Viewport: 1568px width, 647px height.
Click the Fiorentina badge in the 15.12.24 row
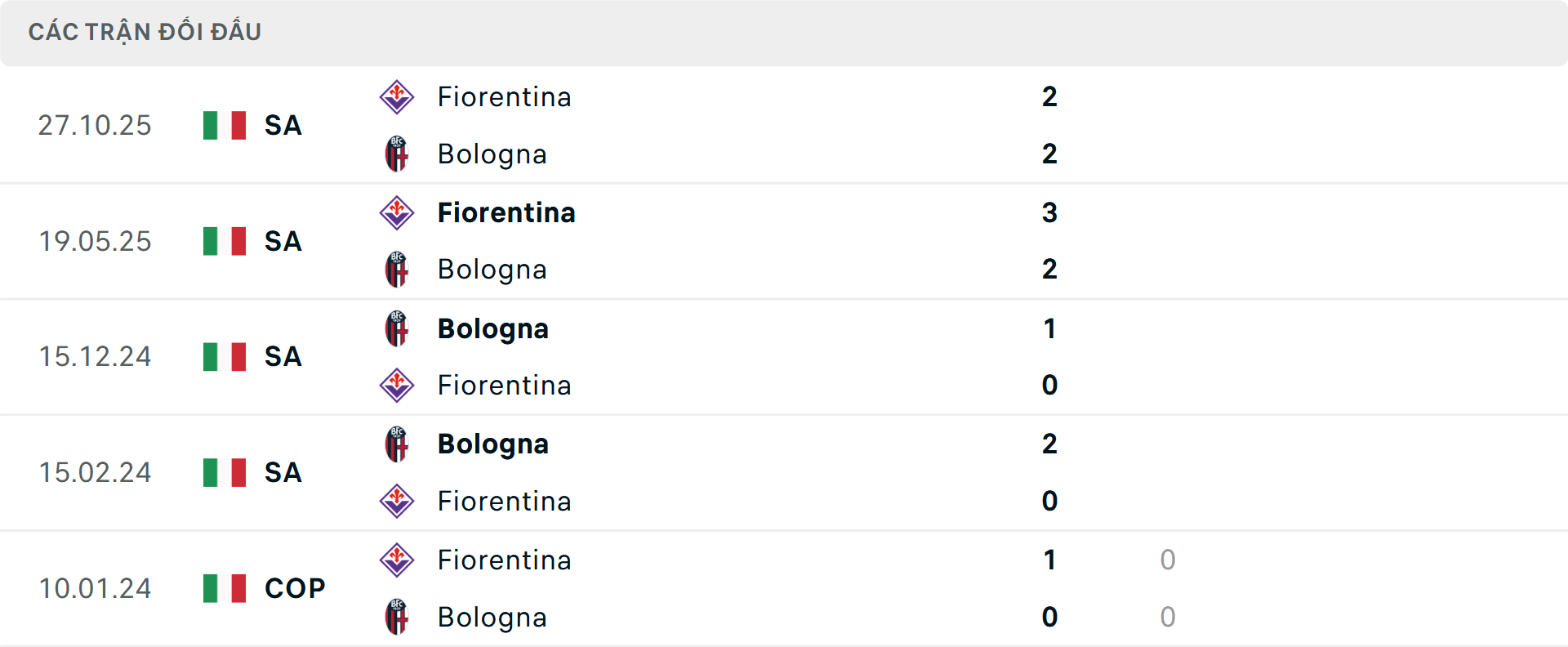tap(398, 385)
